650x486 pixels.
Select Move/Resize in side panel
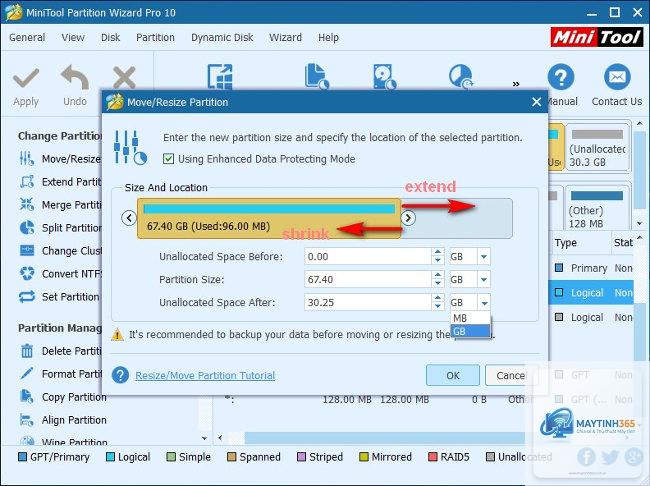point(60,159)
